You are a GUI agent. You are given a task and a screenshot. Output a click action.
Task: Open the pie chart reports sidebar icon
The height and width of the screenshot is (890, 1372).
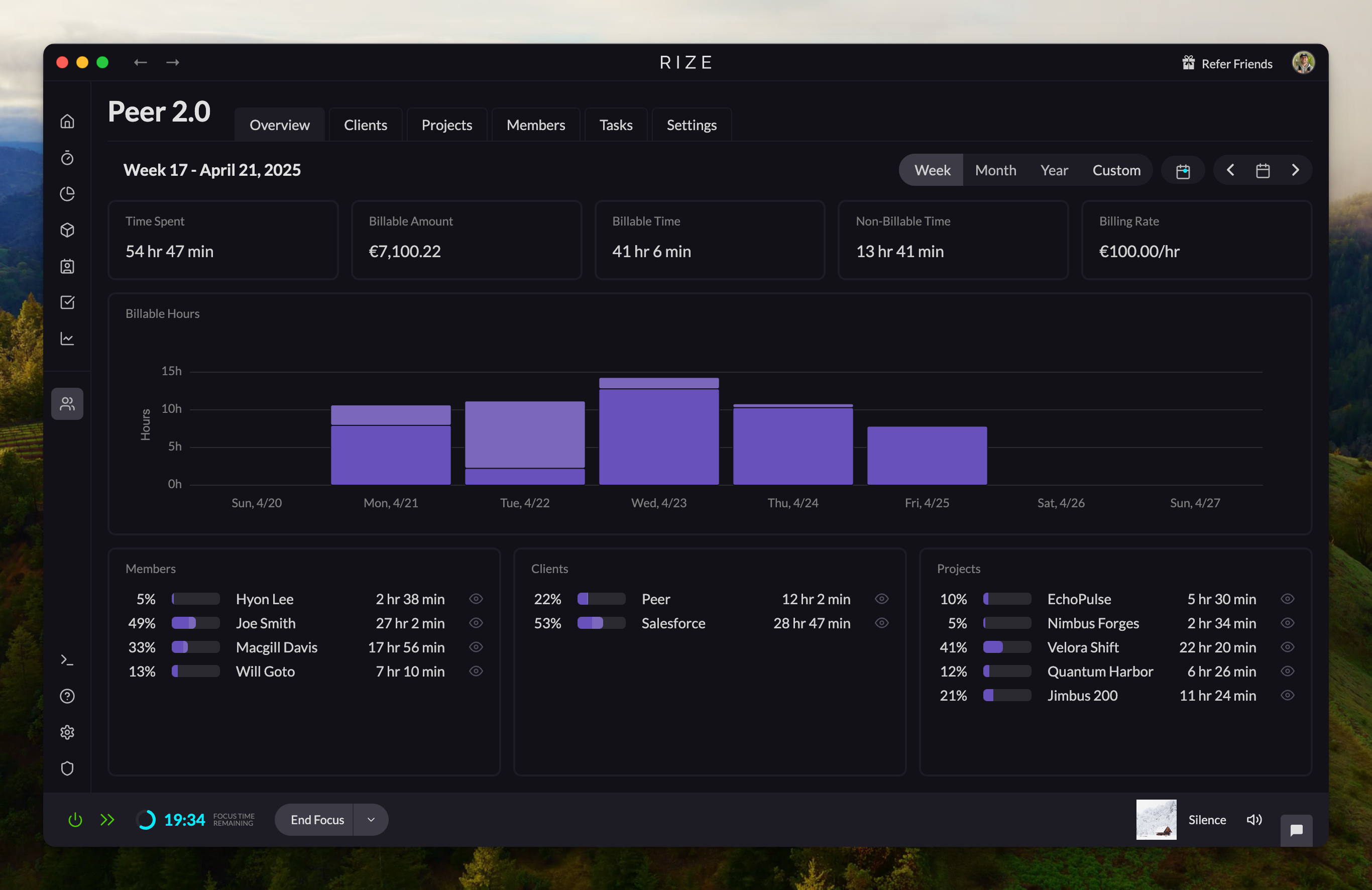67,194
